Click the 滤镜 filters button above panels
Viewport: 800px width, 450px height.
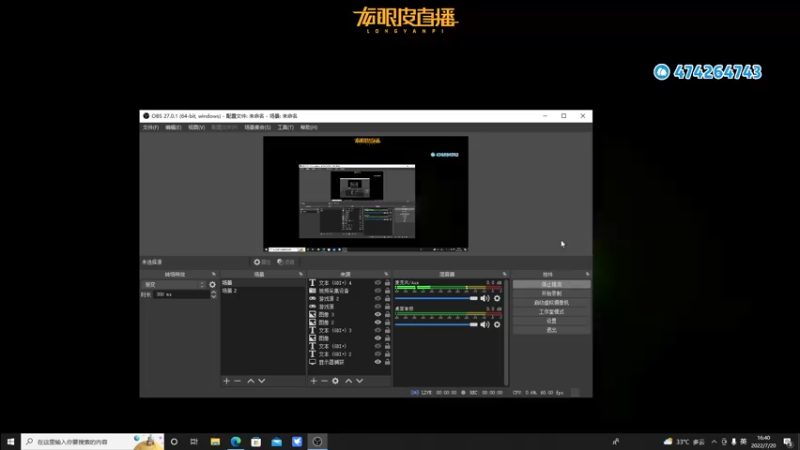coord(286,262)
